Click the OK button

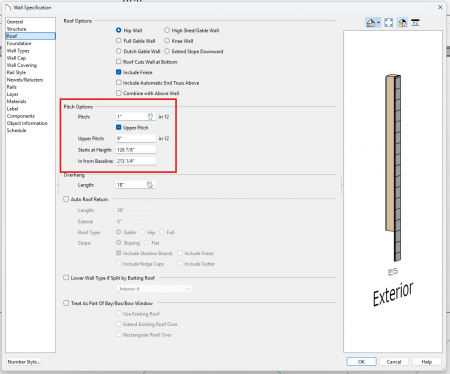pos(361,362)
